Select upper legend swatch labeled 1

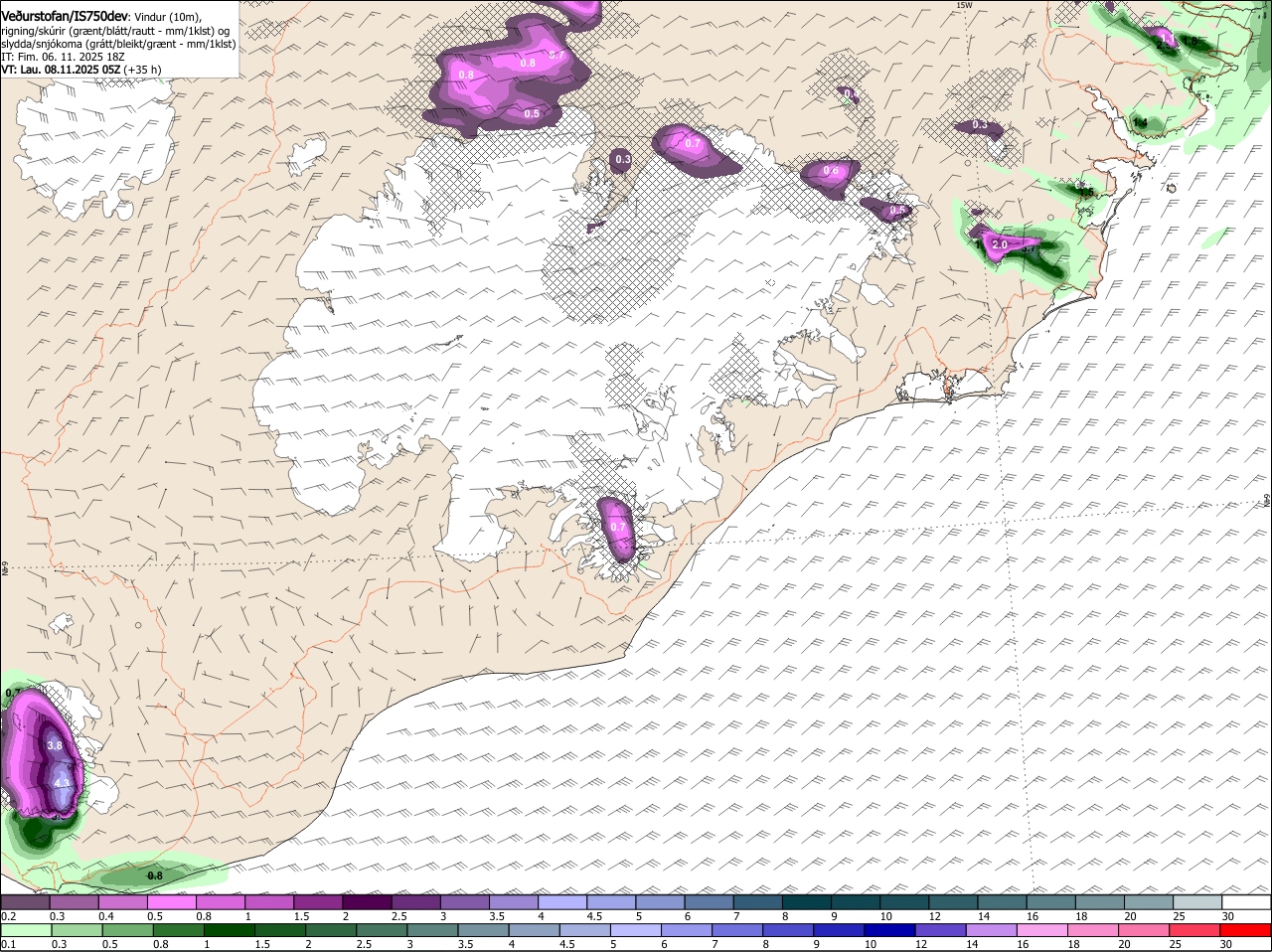click(271, 902)
